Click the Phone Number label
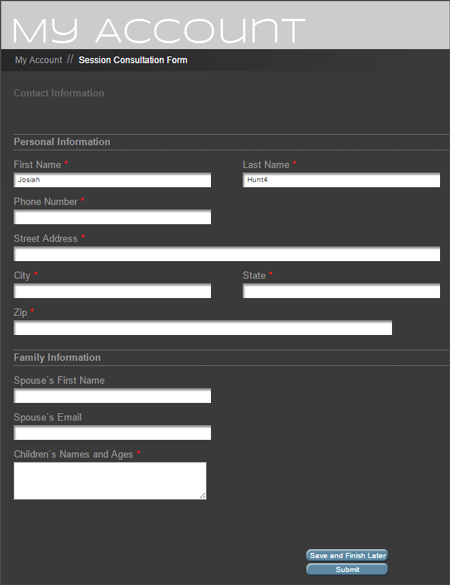Screen dimensions: 450x585 (46, 201)
